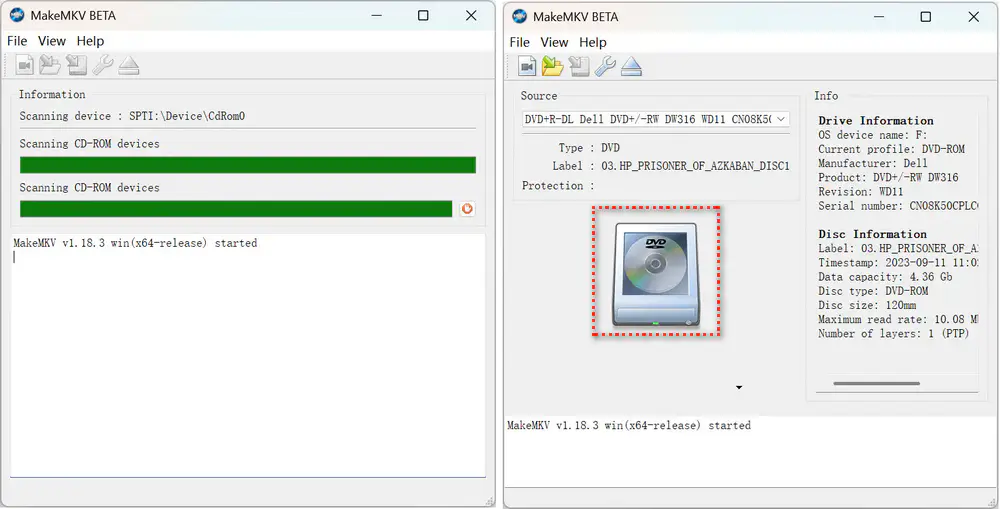Click 'Manufacturer: Dell' line

[x=872, y=163]
